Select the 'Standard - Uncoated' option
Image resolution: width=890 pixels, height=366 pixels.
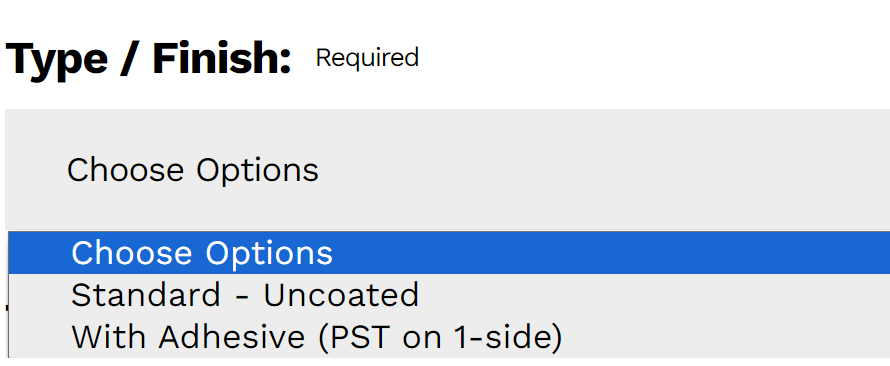[x=450, y=295]
